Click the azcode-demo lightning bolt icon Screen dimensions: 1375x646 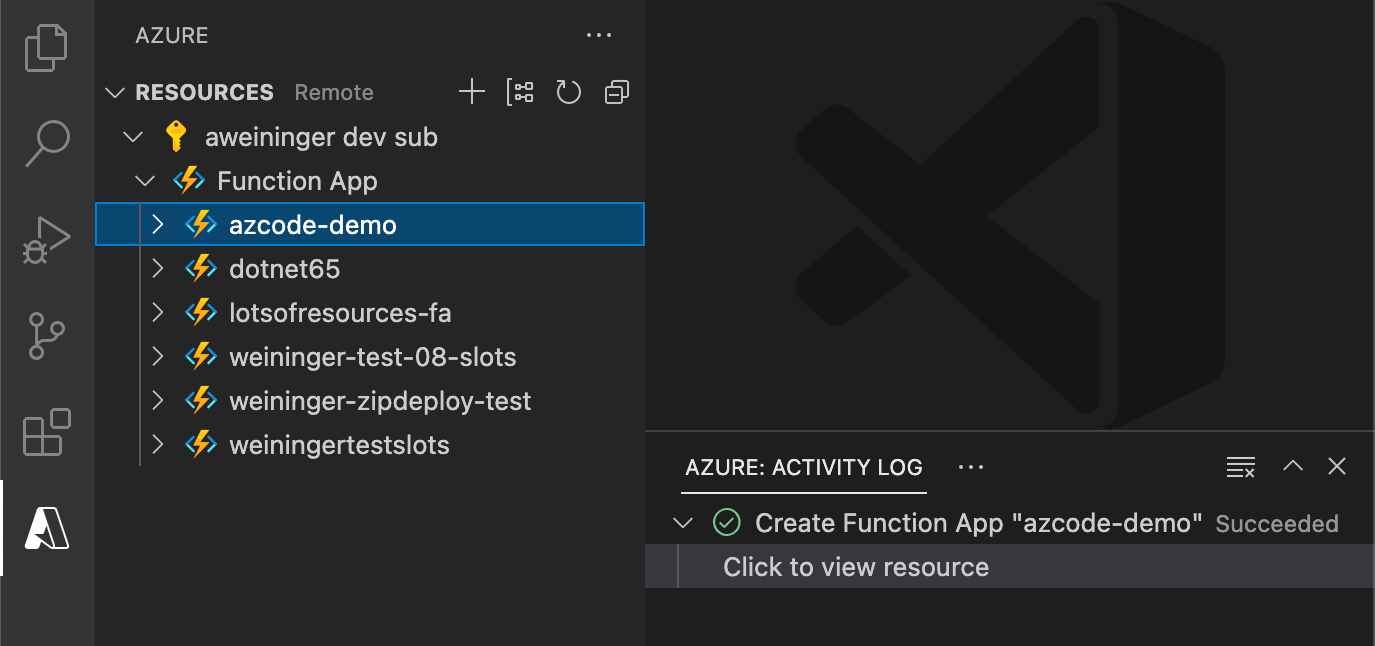(x=201, y=224)
